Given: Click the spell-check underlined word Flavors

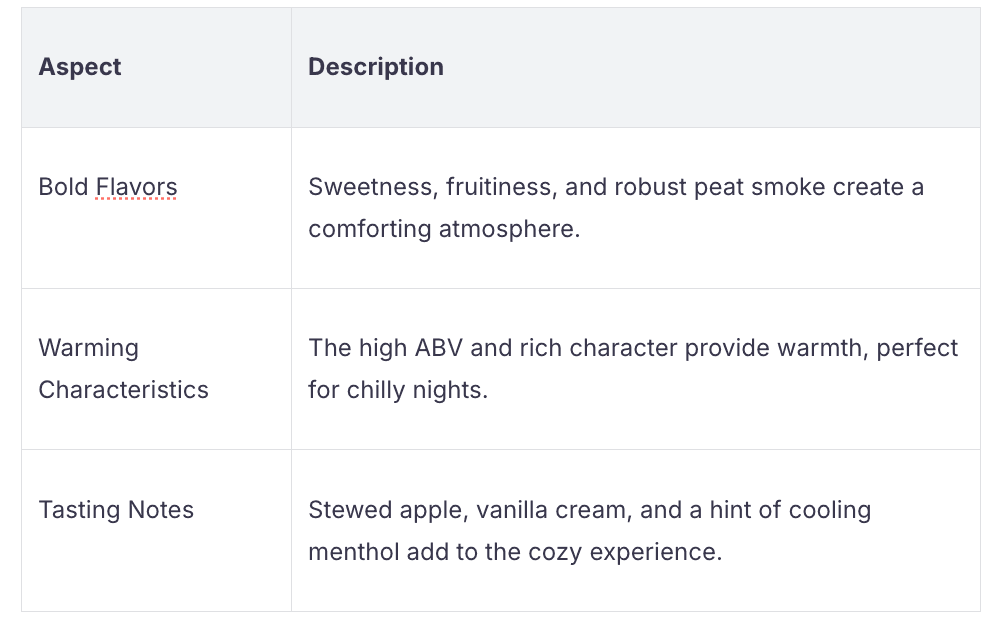Looking at the screenshot, I should [136, 187].
